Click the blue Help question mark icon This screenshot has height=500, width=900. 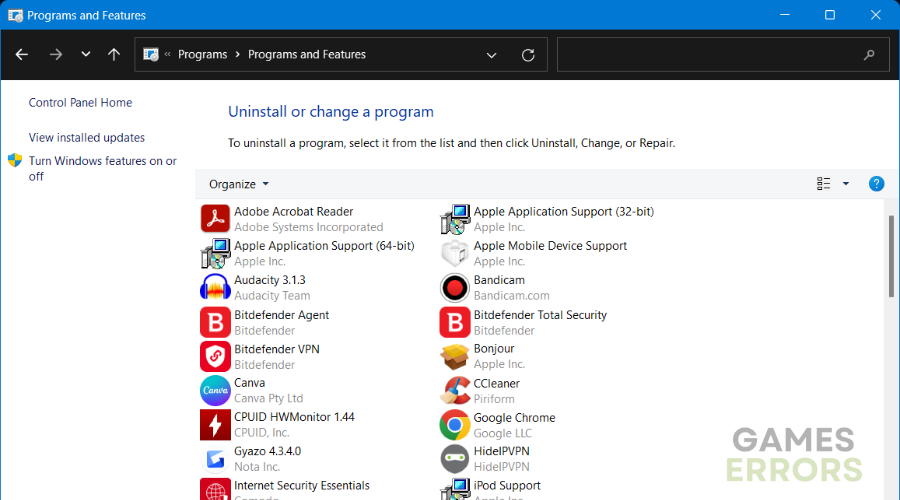tap(876, 184)
